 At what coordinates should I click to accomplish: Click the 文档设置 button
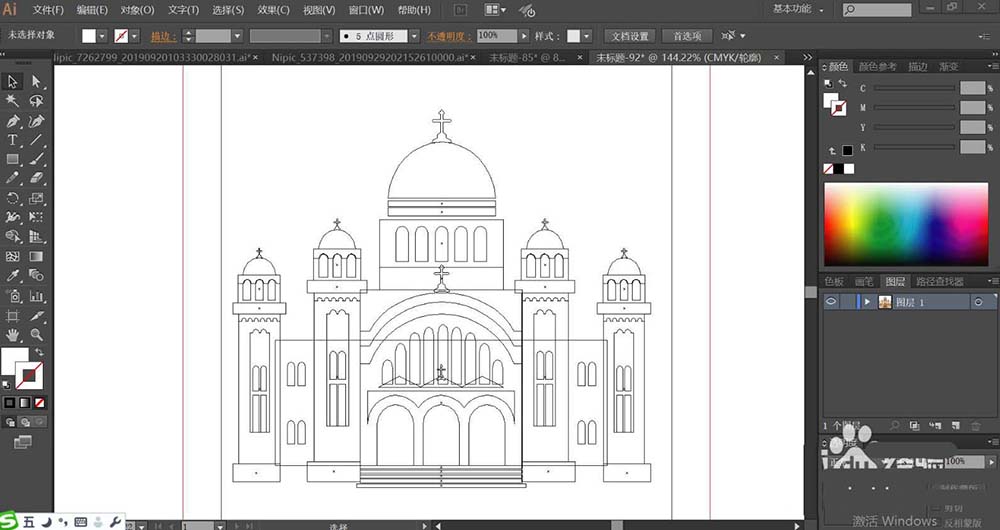(x=631, y=35)
